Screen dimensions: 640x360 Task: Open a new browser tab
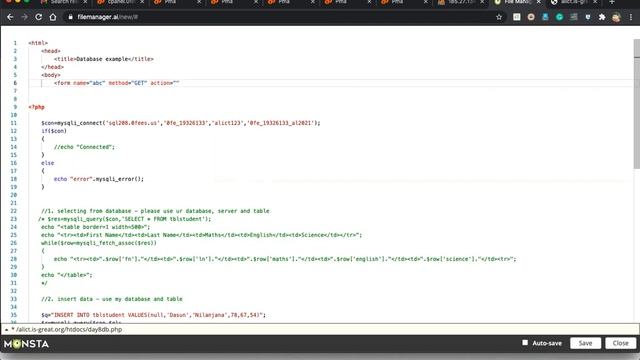(611, 2)
